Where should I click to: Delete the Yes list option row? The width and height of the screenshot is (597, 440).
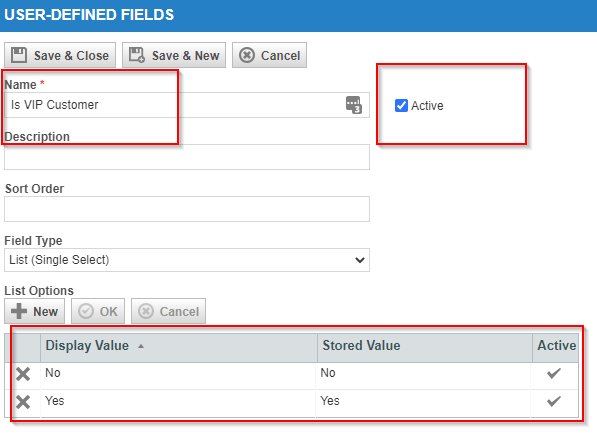(23, 402)
